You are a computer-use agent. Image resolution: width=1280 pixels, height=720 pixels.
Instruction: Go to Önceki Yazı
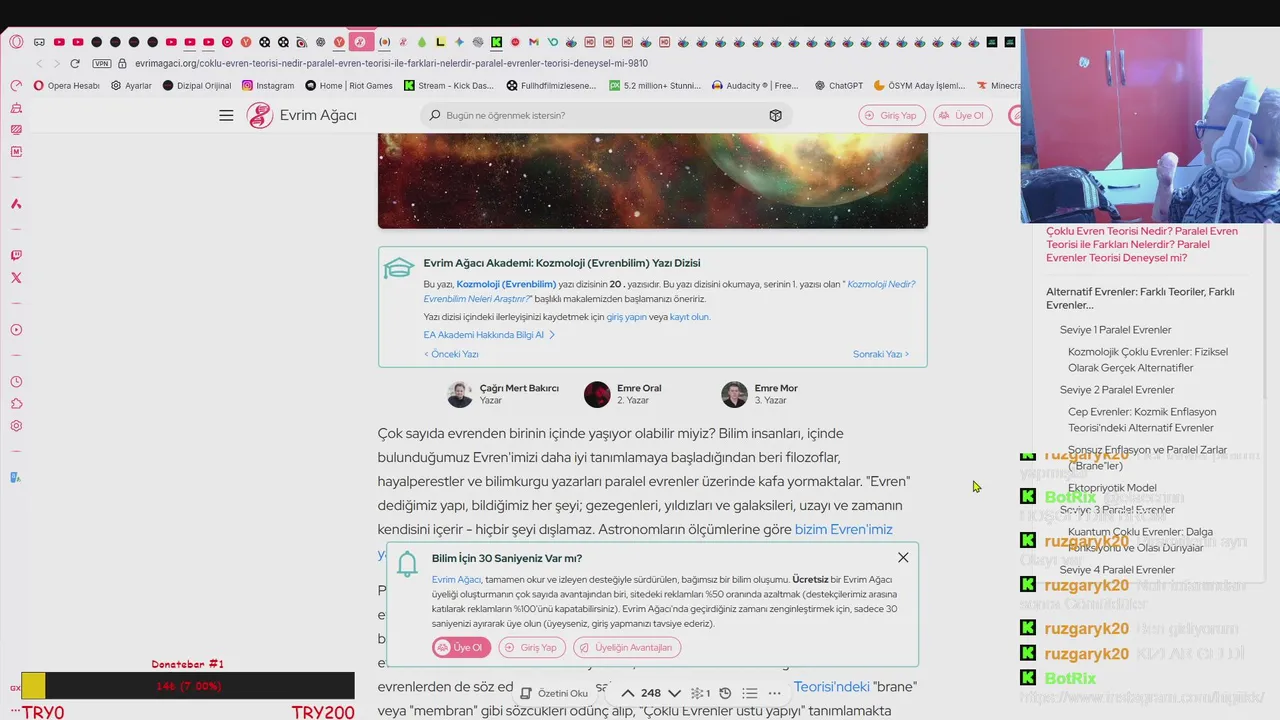451,354
